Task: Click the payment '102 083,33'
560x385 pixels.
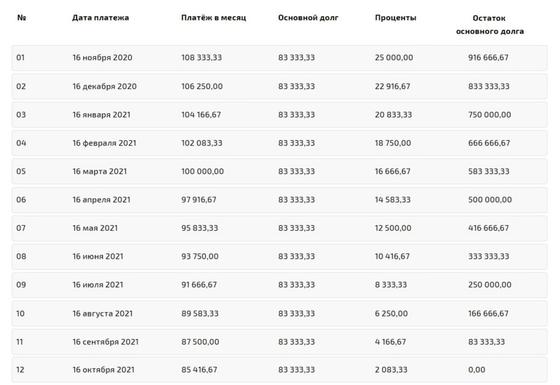Action: 202,143
